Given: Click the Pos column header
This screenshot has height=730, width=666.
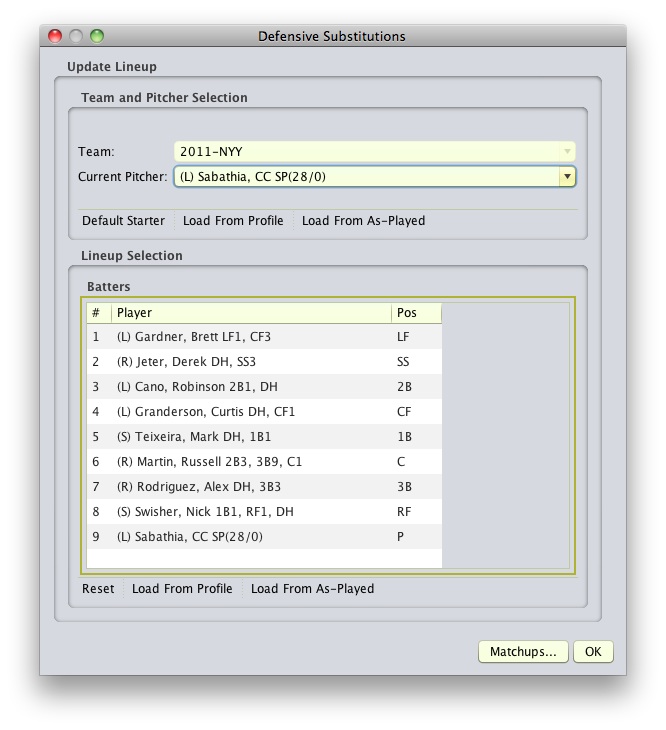Looking at the screenshot, I should [x=416, y=313].
